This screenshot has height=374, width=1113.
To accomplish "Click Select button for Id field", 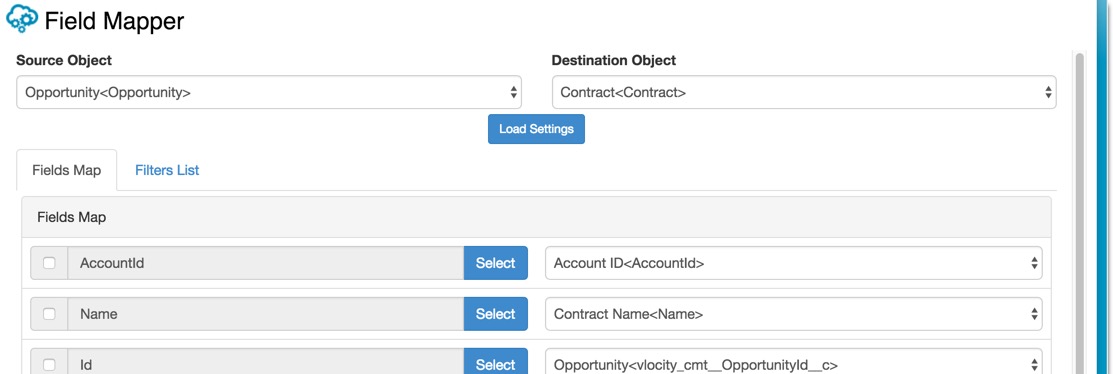I will tap(495, 361).
